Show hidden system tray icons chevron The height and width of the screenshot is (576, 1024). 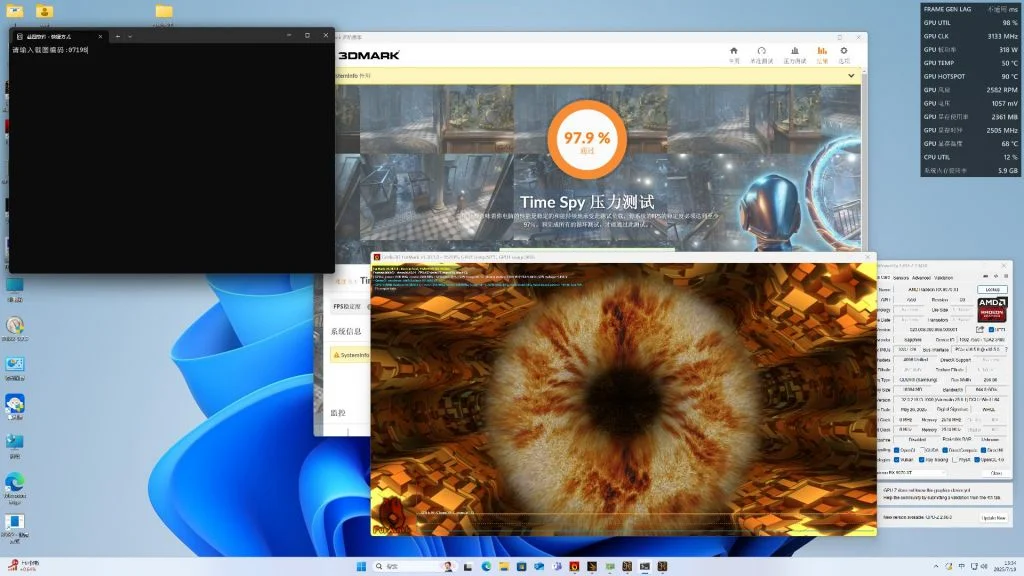click(936, 566)
